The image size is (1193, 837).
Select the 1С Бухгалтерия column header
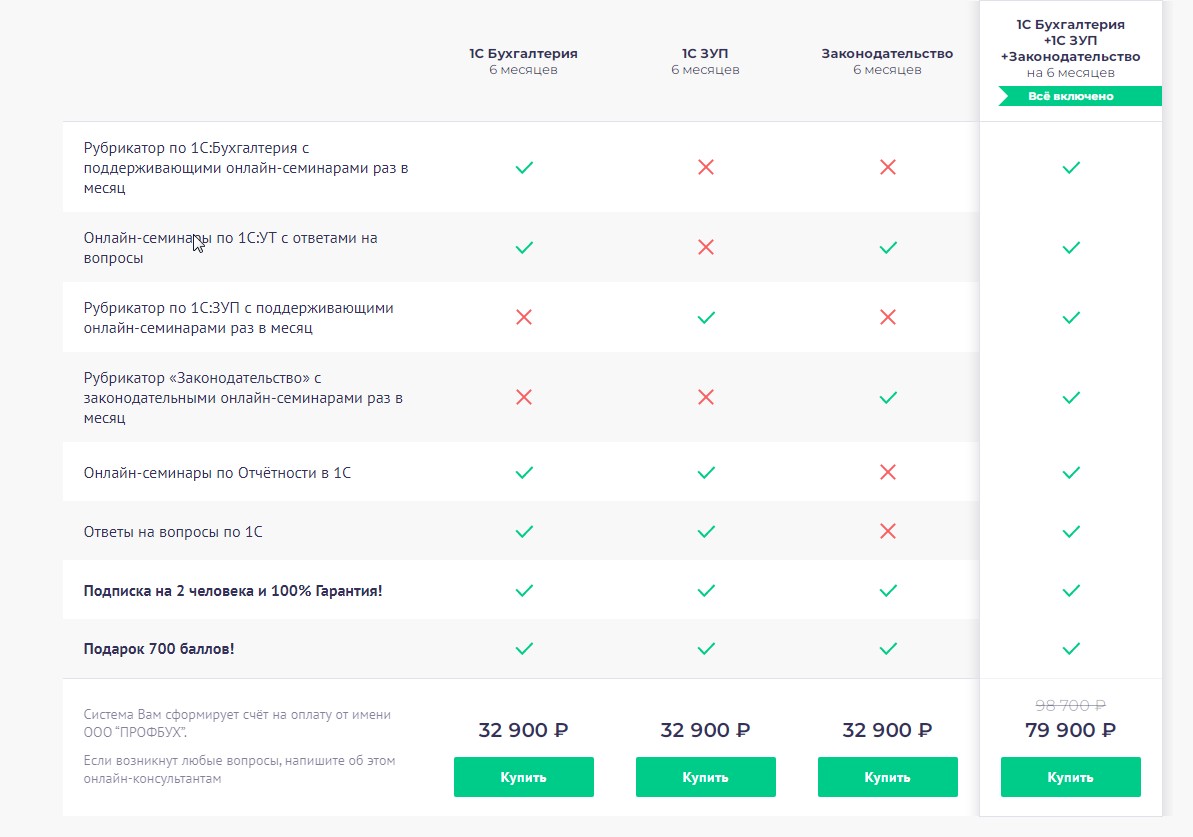(523, 54)
